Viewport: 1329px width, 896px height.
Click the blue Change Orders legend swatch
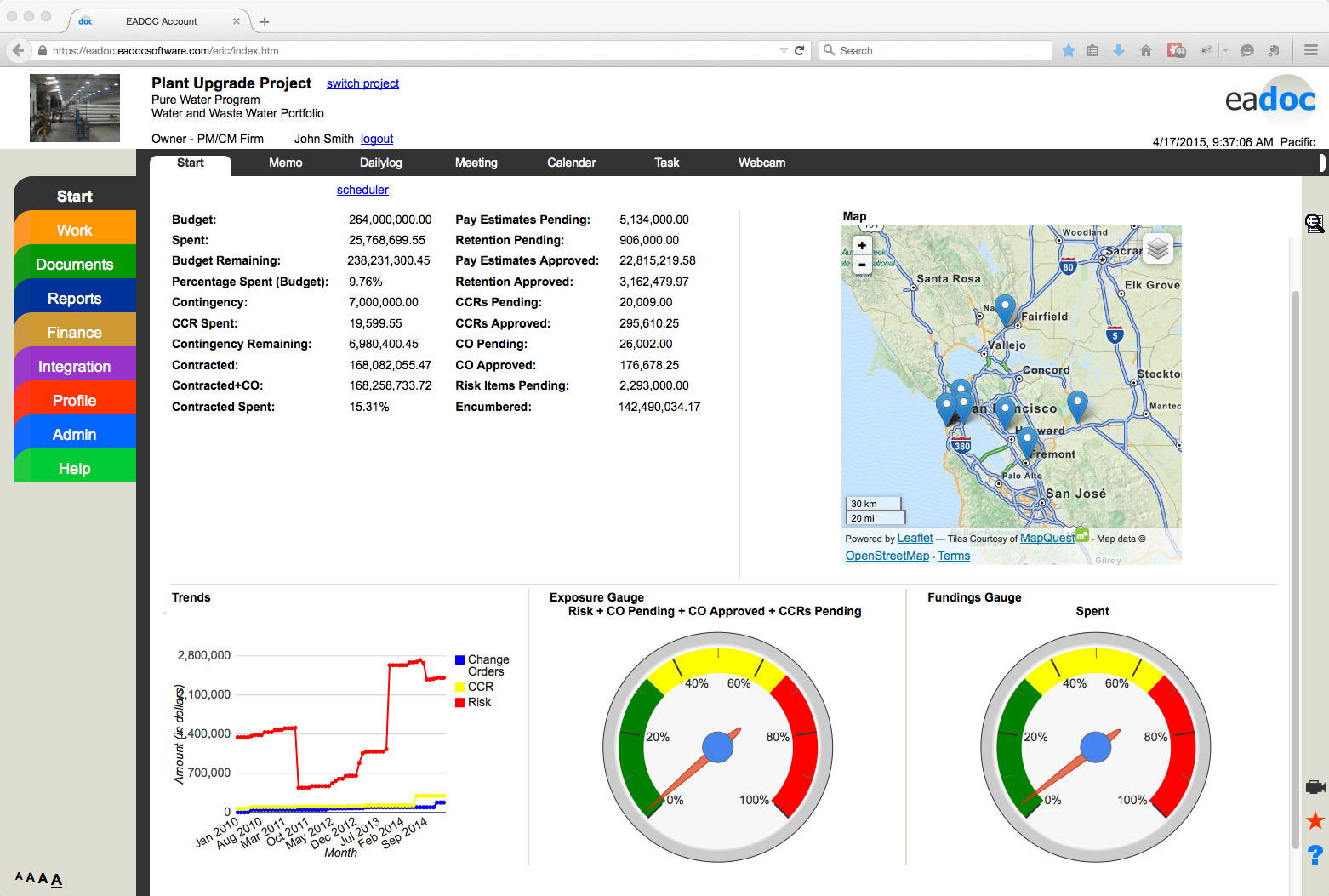click(x=459, y=659)
